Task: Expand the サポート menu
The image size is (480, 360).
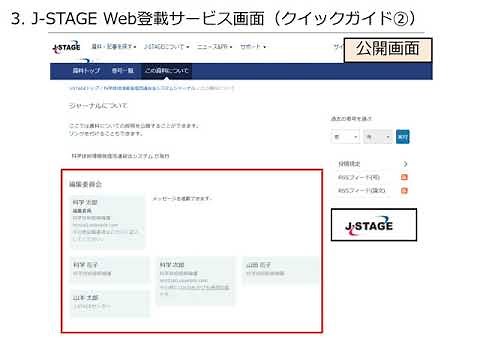Action: [x=253, y=47]
